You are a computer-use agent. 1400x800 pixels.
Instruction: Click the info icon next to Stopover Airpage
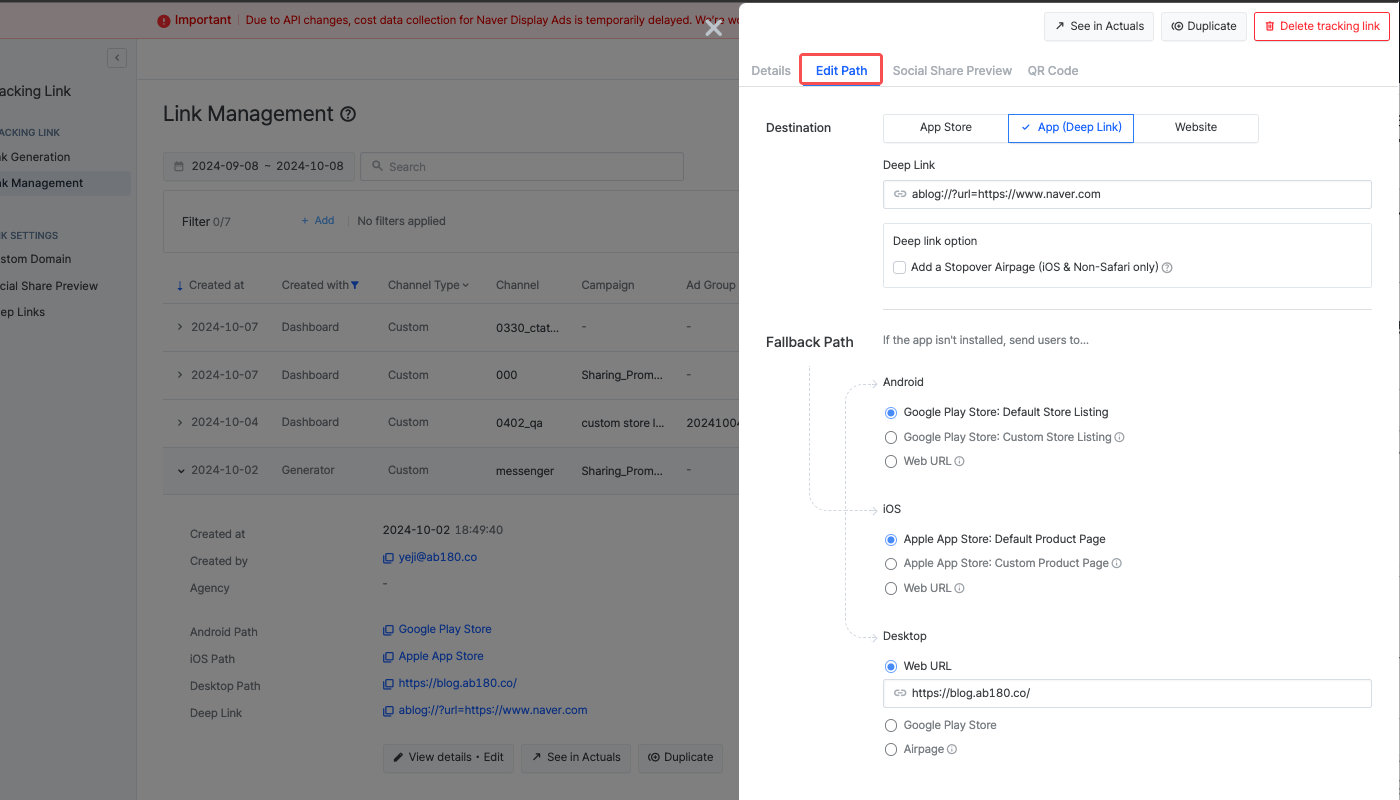pyautogui.click(x=1167, y=268)
